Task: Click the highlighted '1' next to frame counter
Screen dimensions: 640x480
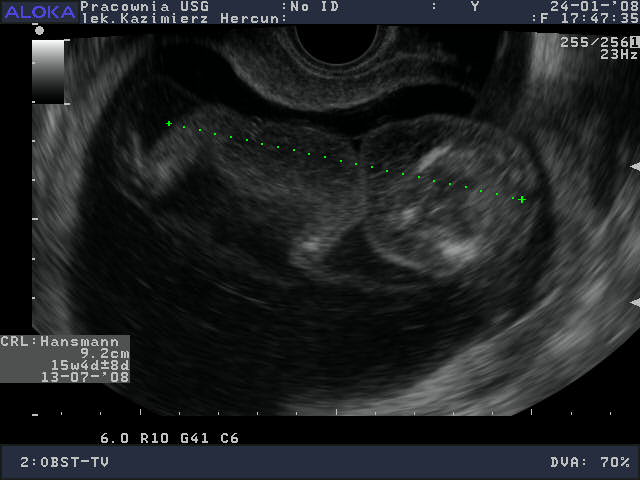Action: click(634, 42)
